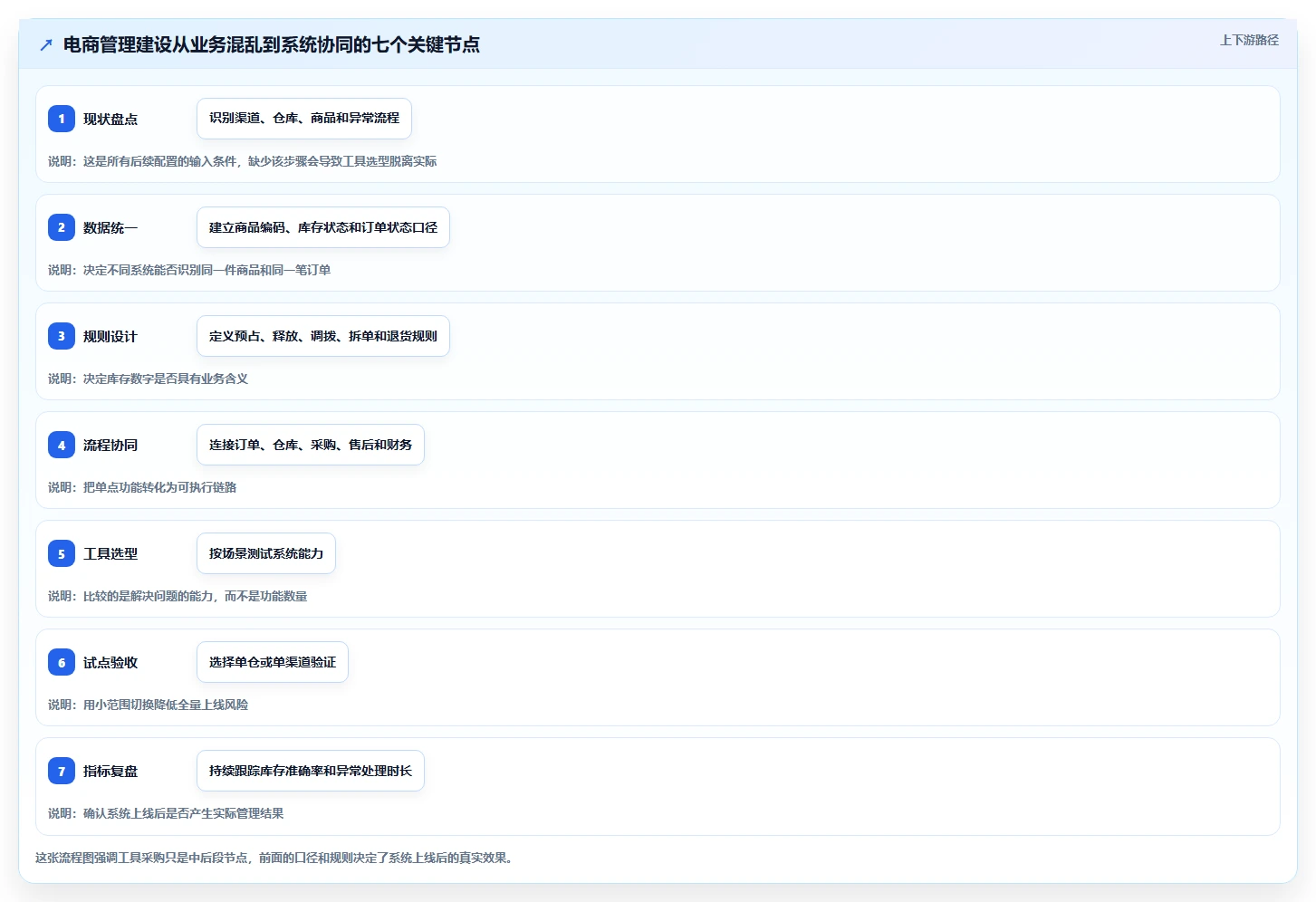
Task: Click the 按场景测试系统能力 box
Action: tap(266, 553)
